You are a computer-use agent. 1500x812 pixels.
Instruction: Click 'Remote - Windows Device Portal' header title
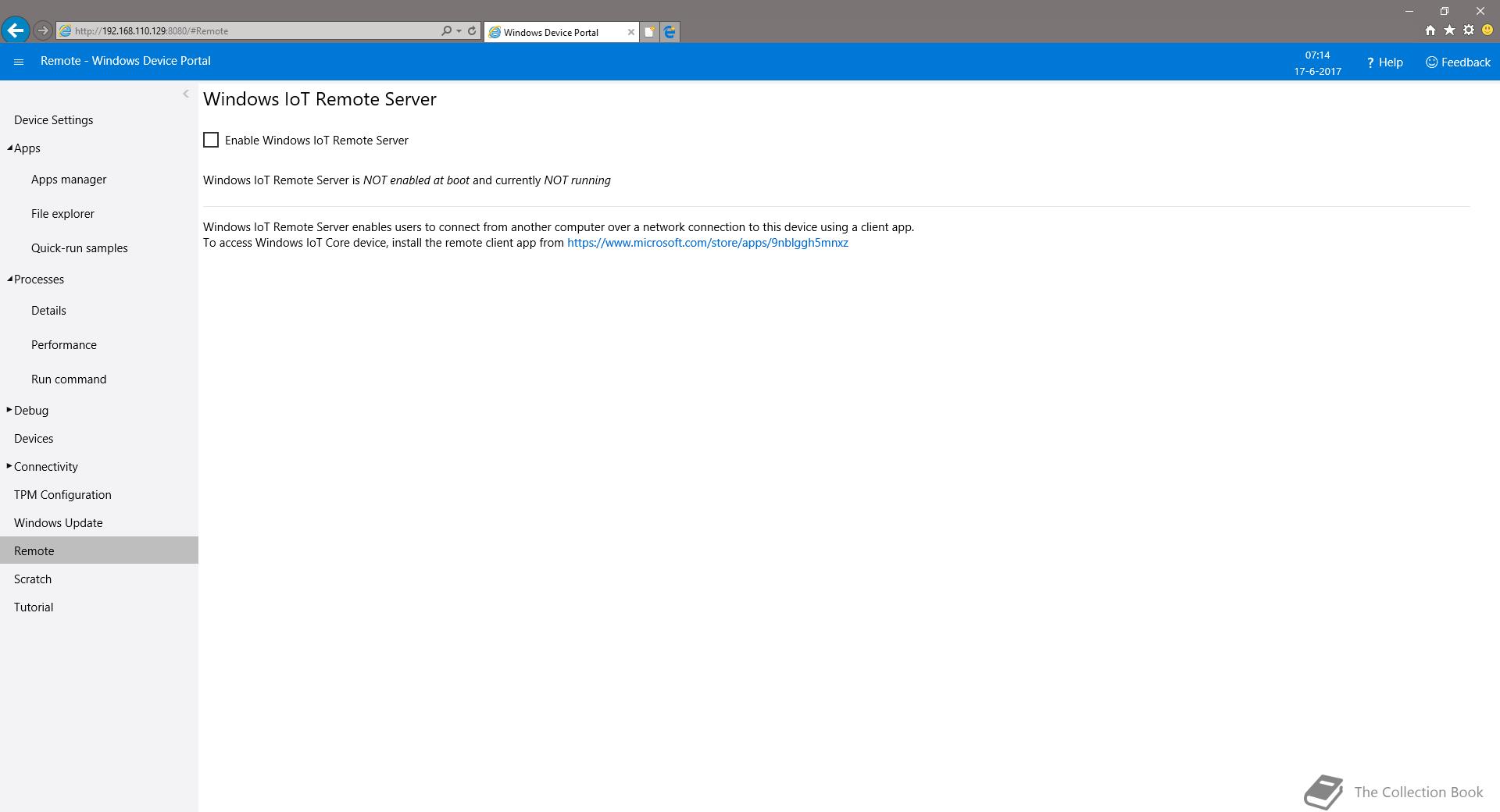pyautogui.click(x=125, y=61)
